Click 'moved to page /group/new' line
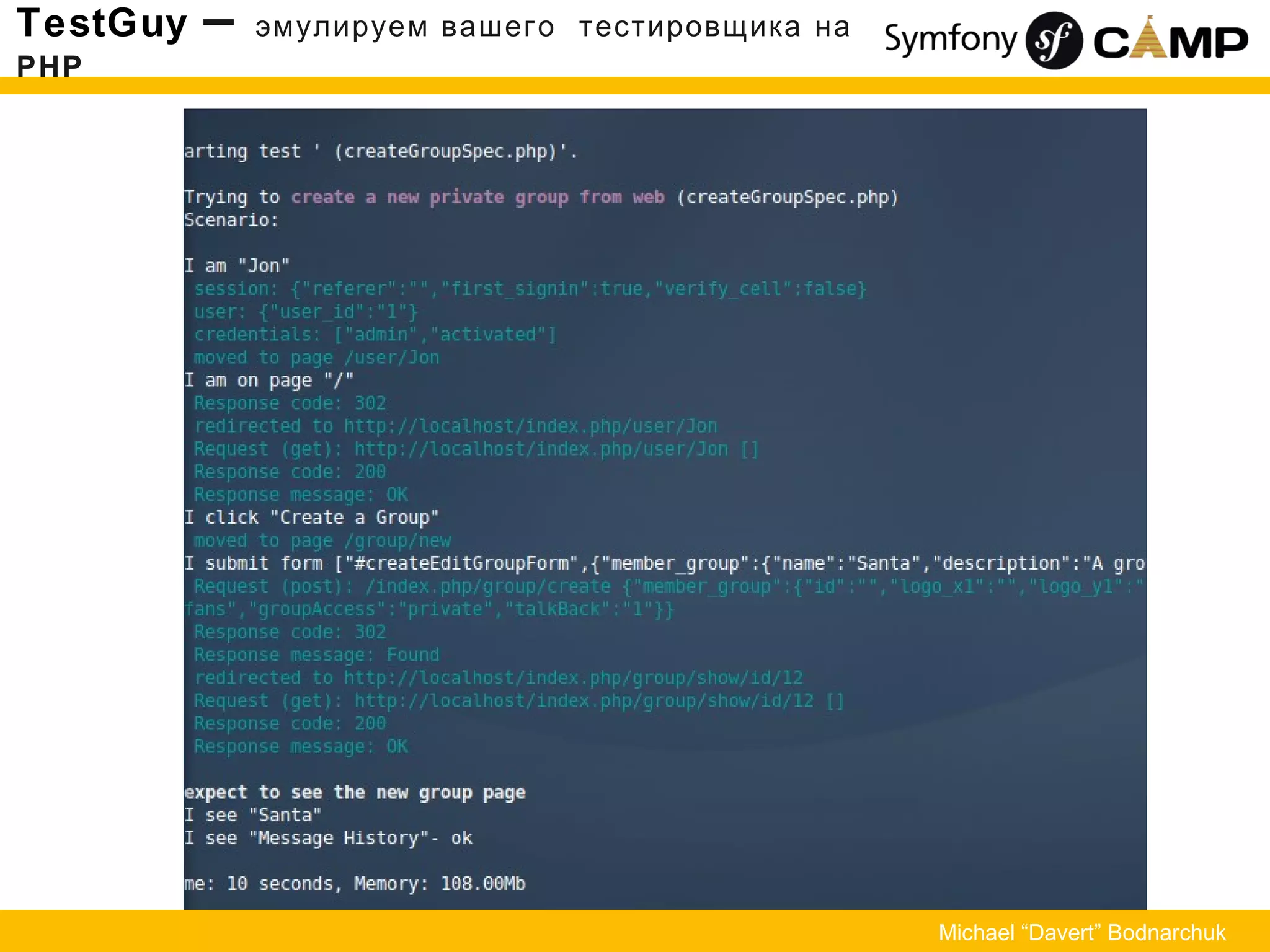 pos(322,540)
